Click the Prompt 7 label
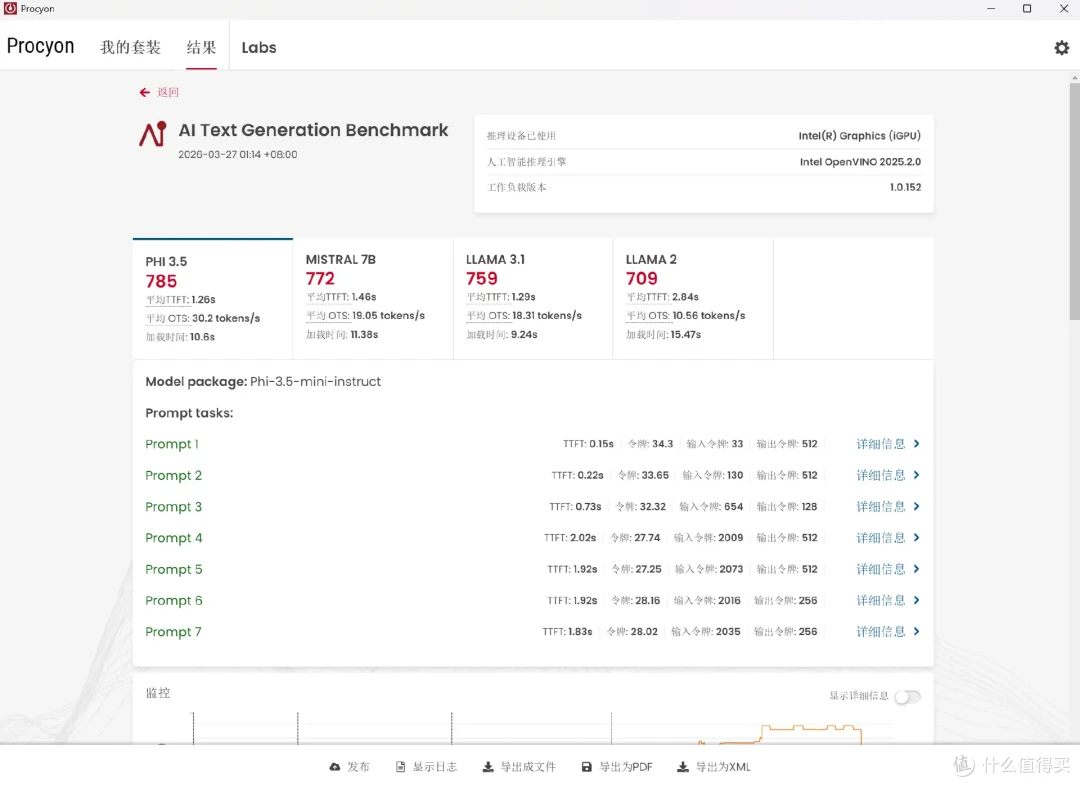The height and width of the screenshot is (787, 1080). tap(174, 631)
